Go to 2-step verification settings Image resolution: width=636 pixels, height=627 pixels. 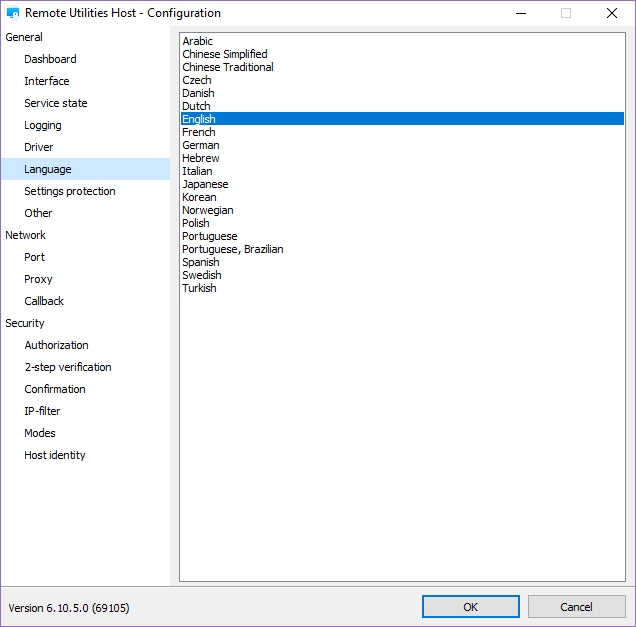pos(68,367)
